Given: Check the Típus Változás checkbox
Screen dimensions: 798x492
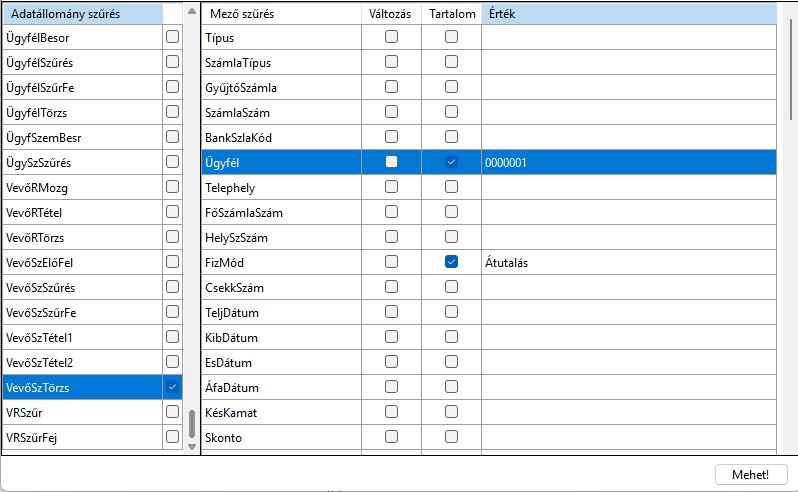Looking at the screenshot, I should tap(391, 37).
